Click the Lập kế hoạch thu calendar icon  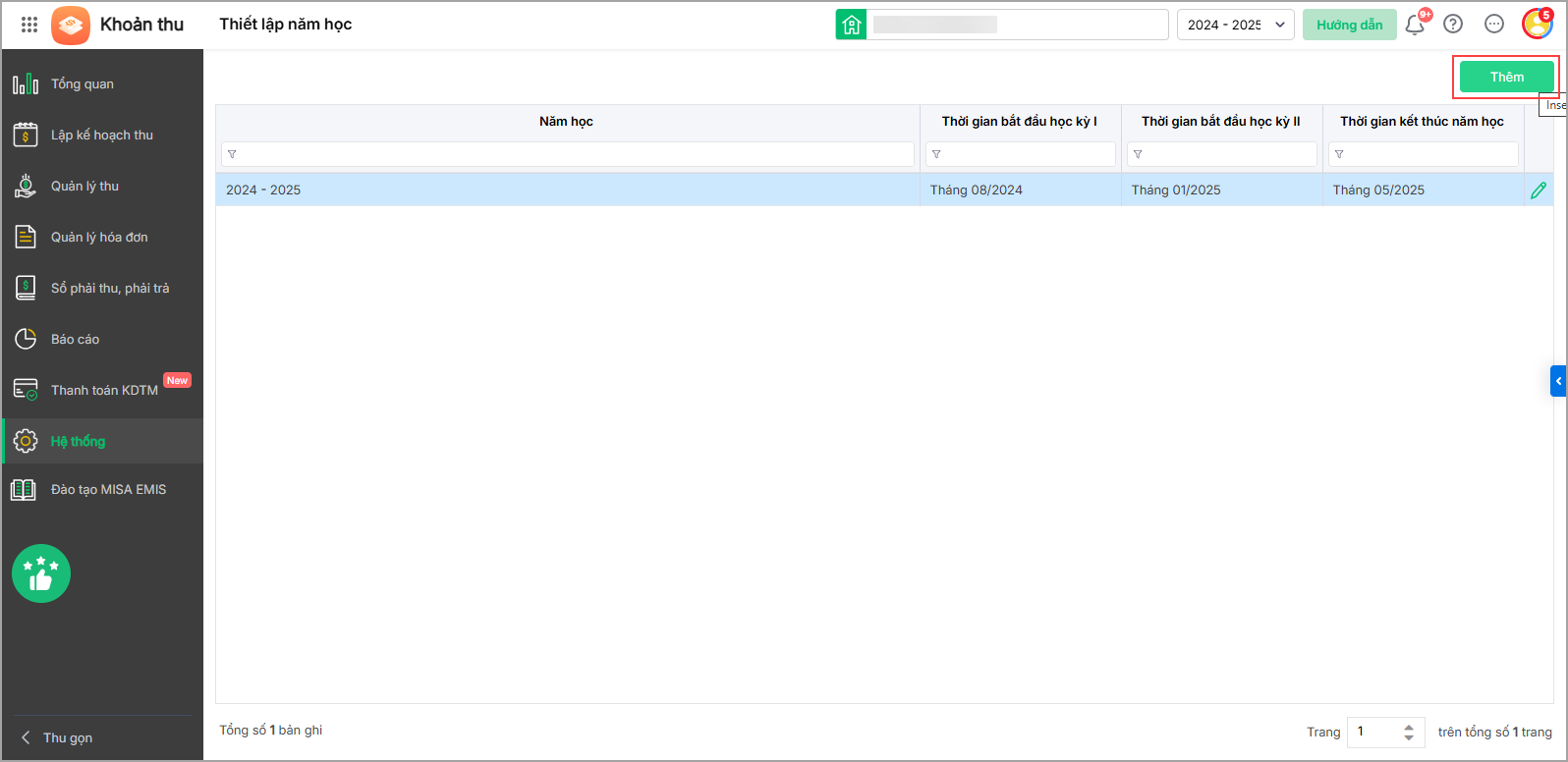26,135
